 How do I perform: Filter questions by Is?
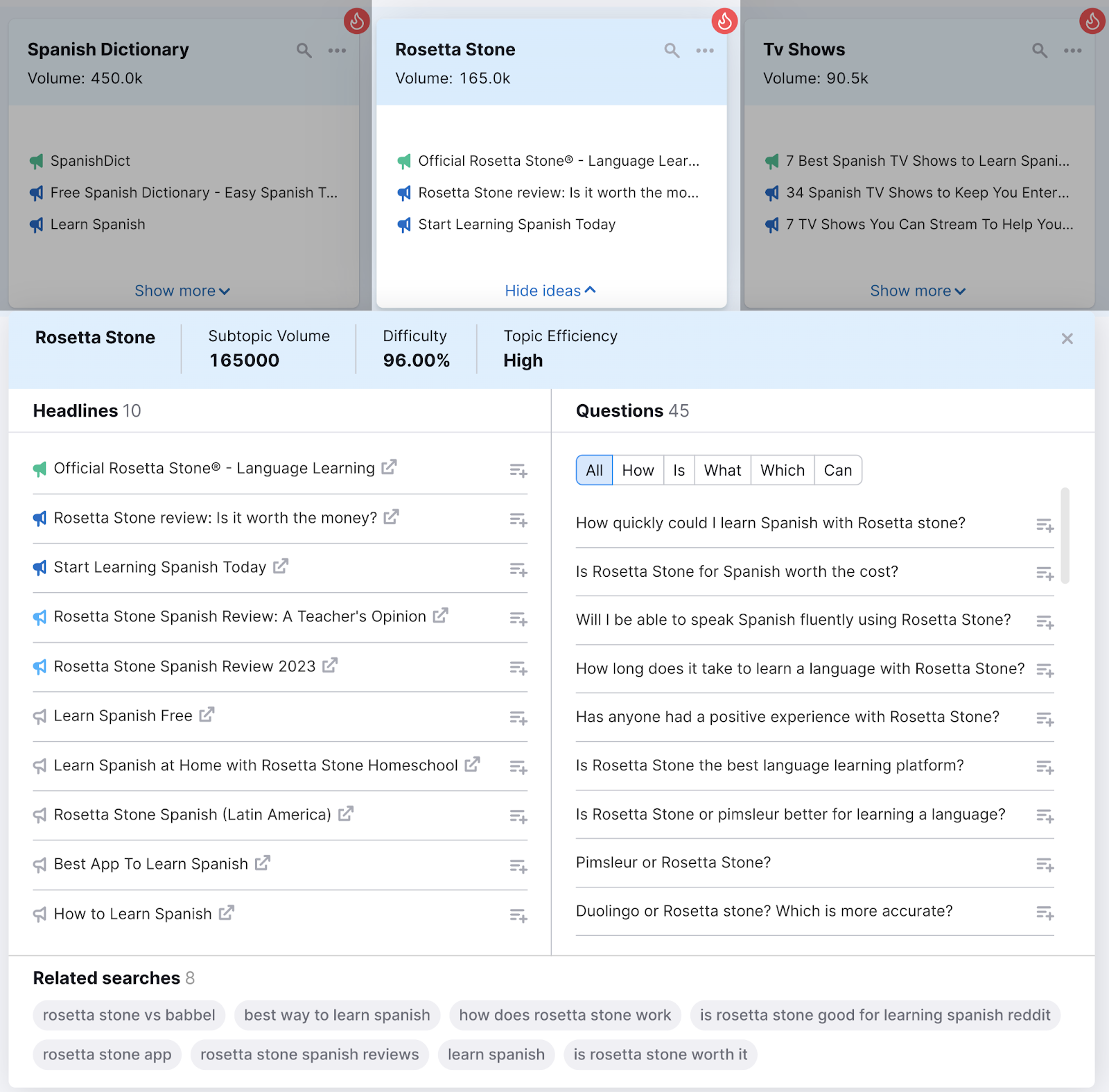click(x=679, y=470)
